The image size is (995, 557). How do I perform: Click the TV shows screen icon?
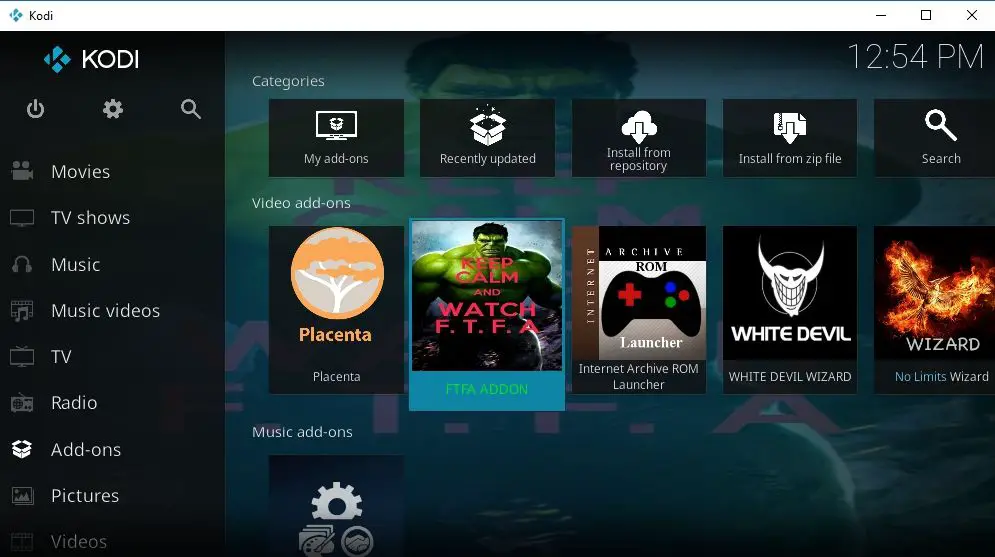(x=22, y=218)
